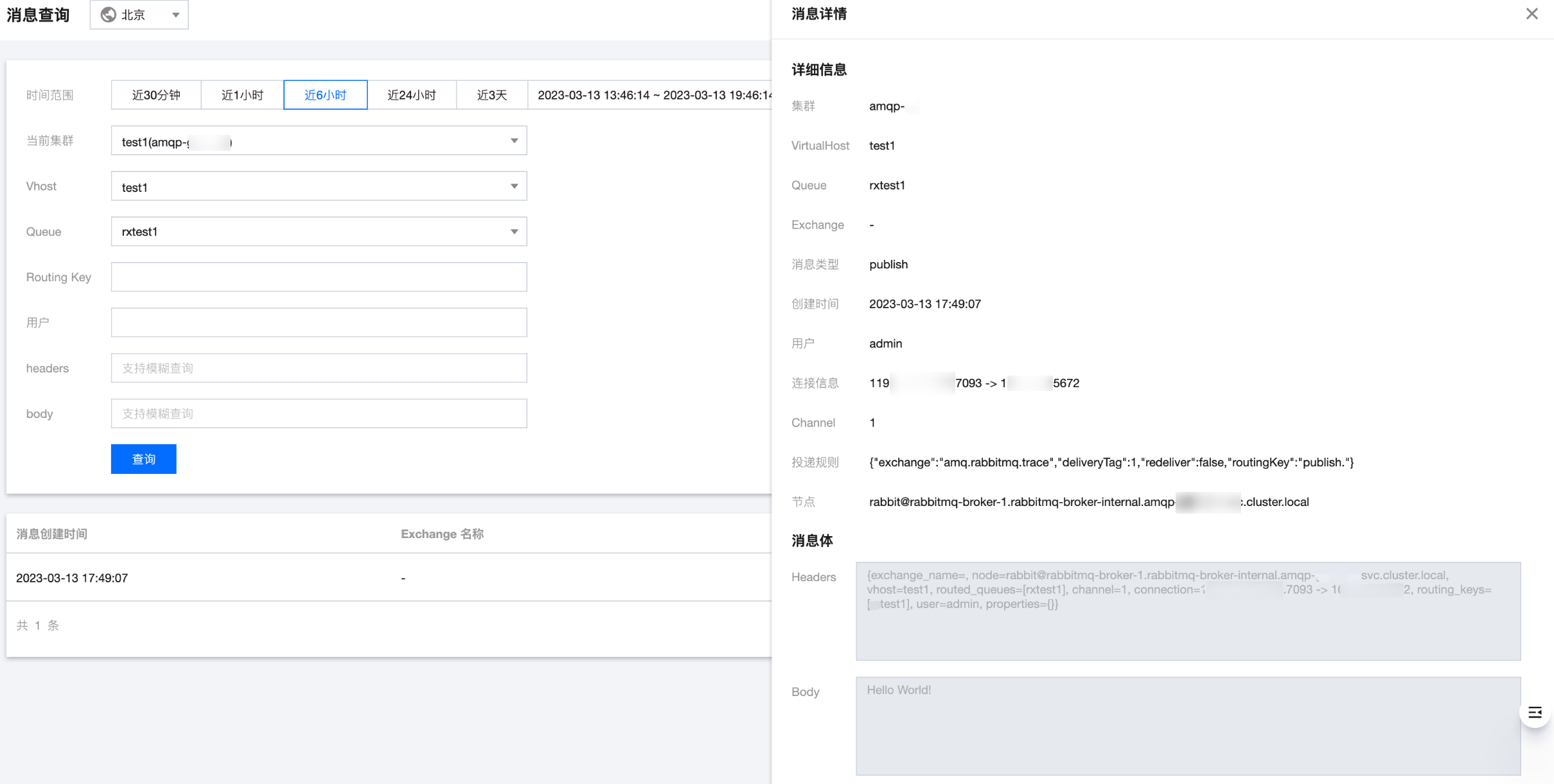Expand the 当前集群 cluster dropdown
This screenshot has height=784, width=1554.
coord(319,141)
